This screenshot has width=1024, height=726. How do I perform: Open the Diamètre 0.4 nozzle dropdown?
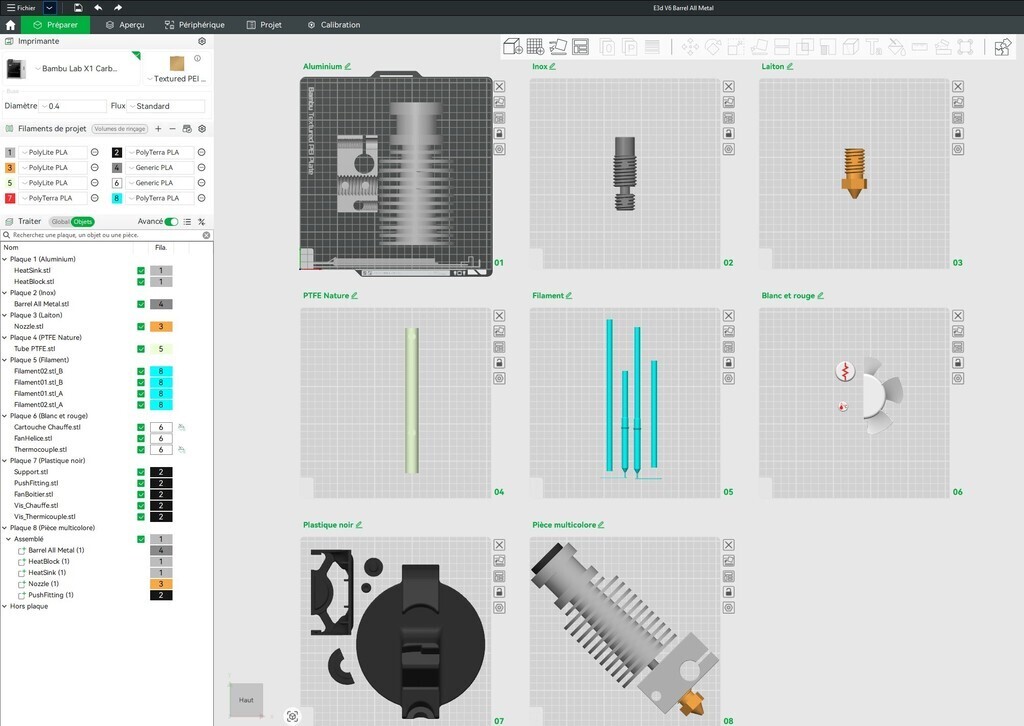coord(72,106)
